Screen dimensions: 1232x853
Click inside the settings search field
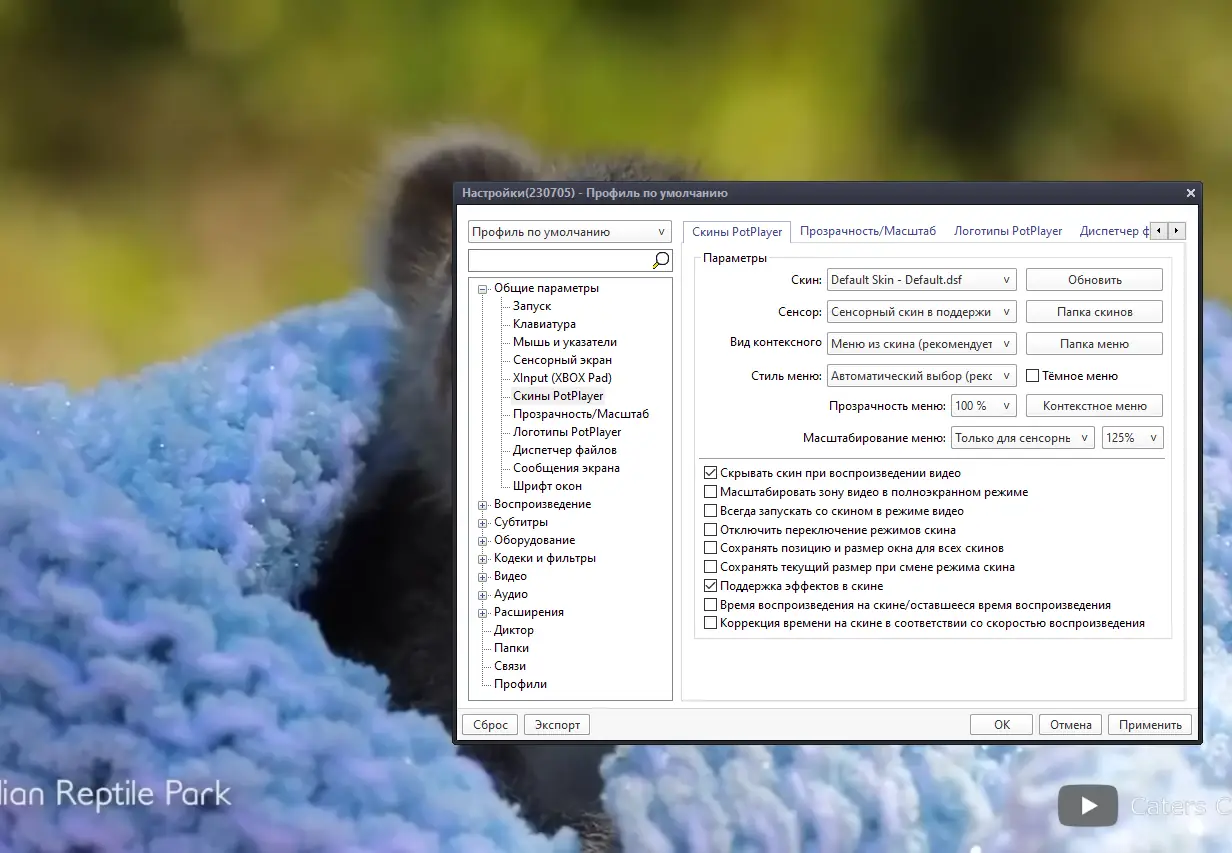[x=560, y=259]
